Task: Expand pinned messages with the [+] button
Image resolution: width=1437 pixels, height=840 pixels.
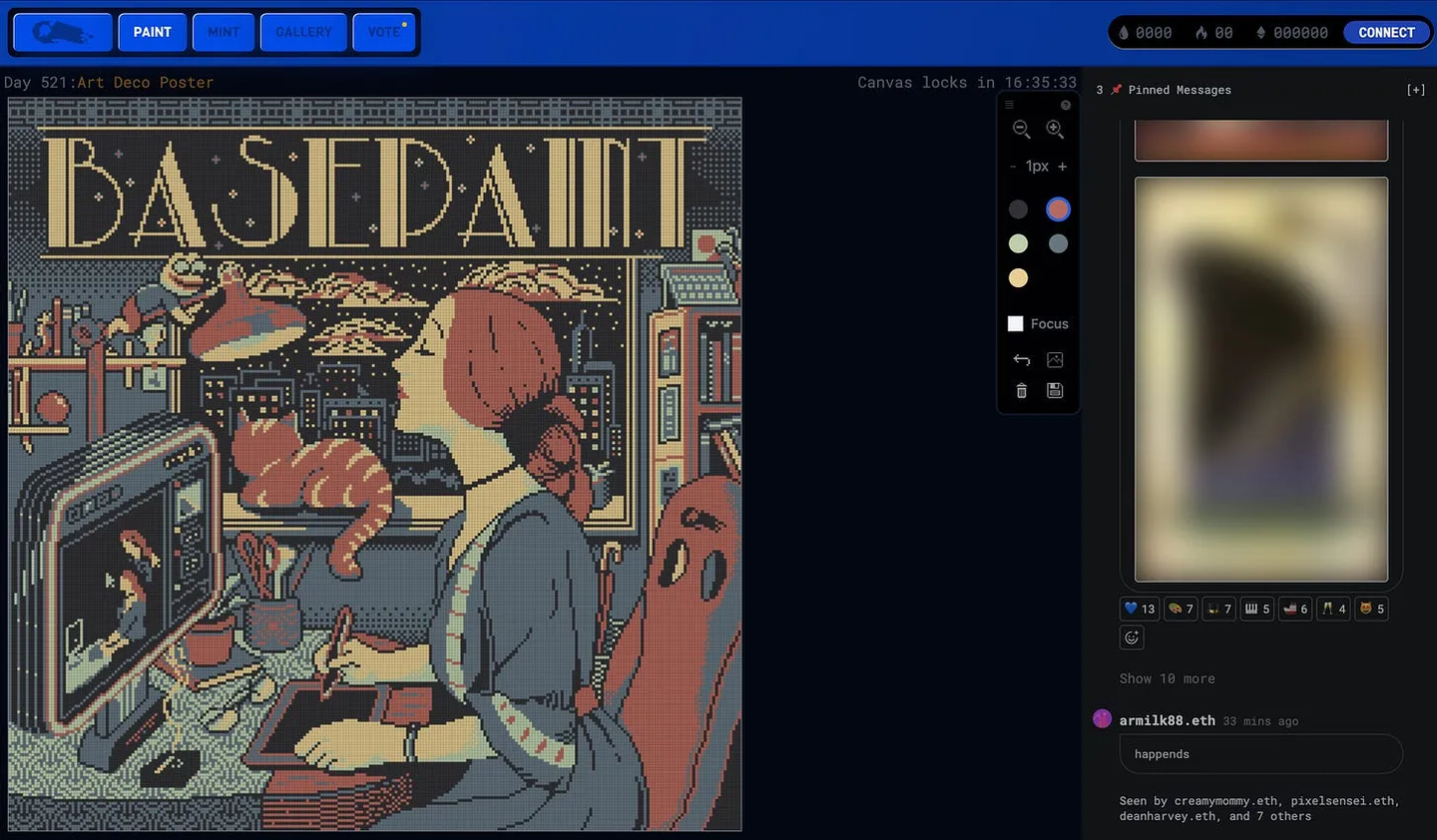Action: coord(1415,90)
